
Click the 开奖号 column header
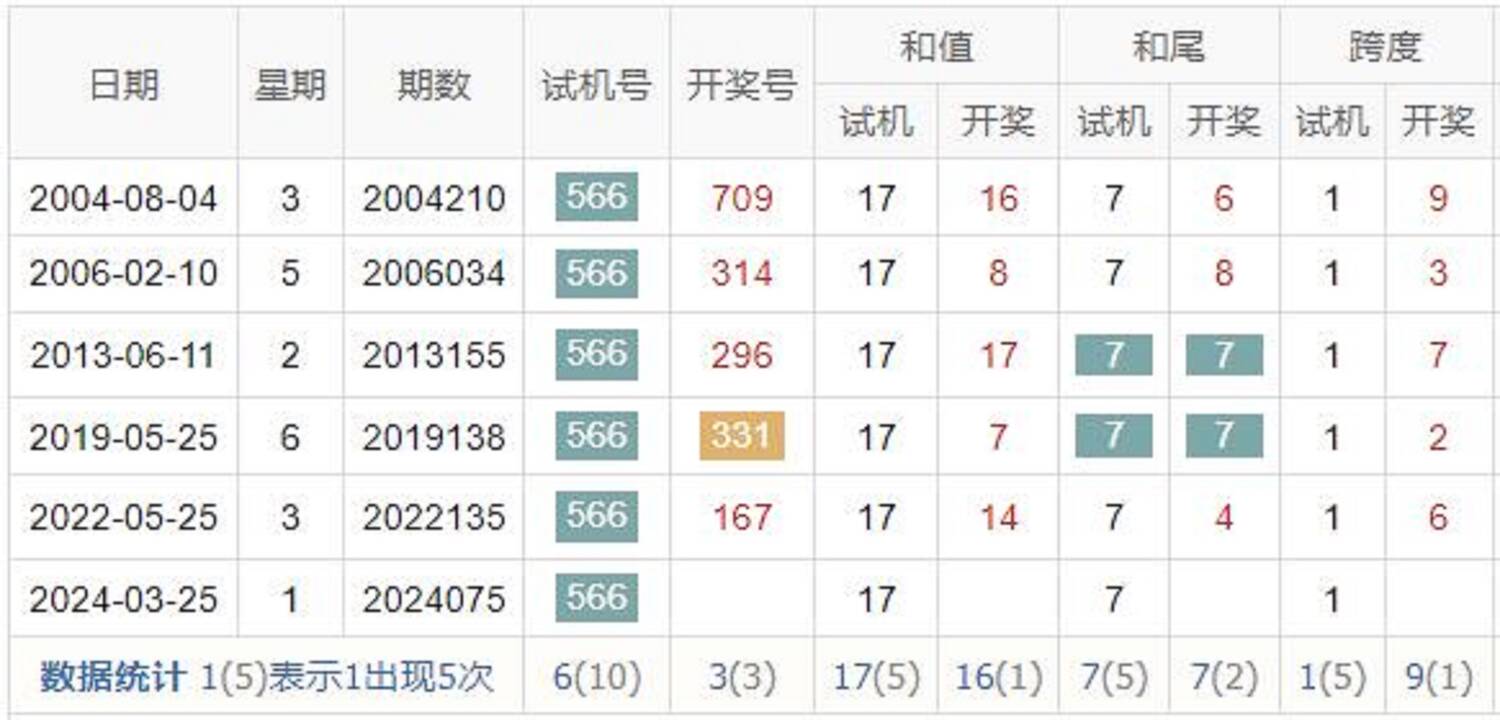click(x=741, y=85)
